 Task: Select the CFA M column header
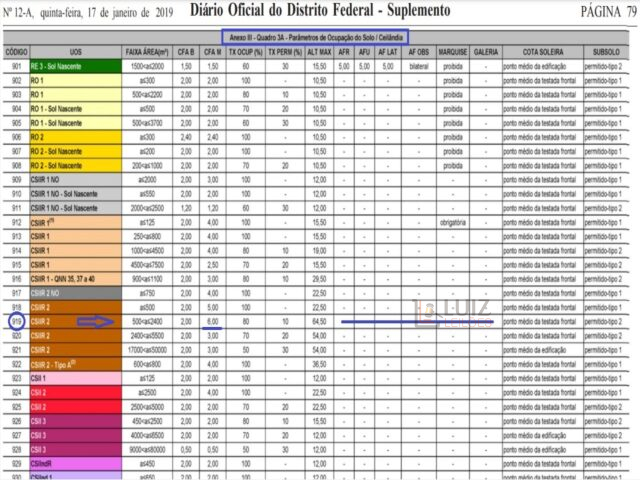tap(213, 52)
